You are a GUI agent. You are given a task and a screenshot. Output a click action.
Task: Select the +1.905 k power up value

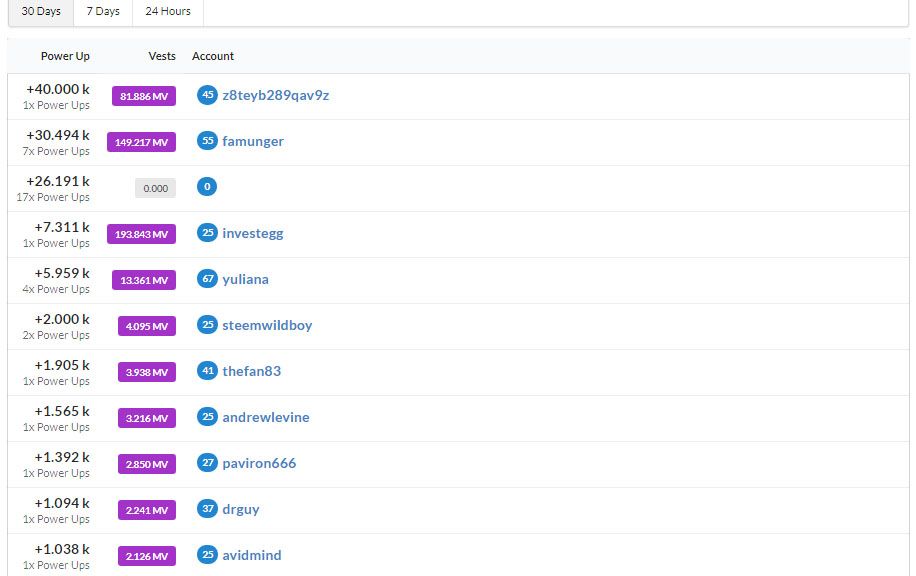[x=62, y=366]
